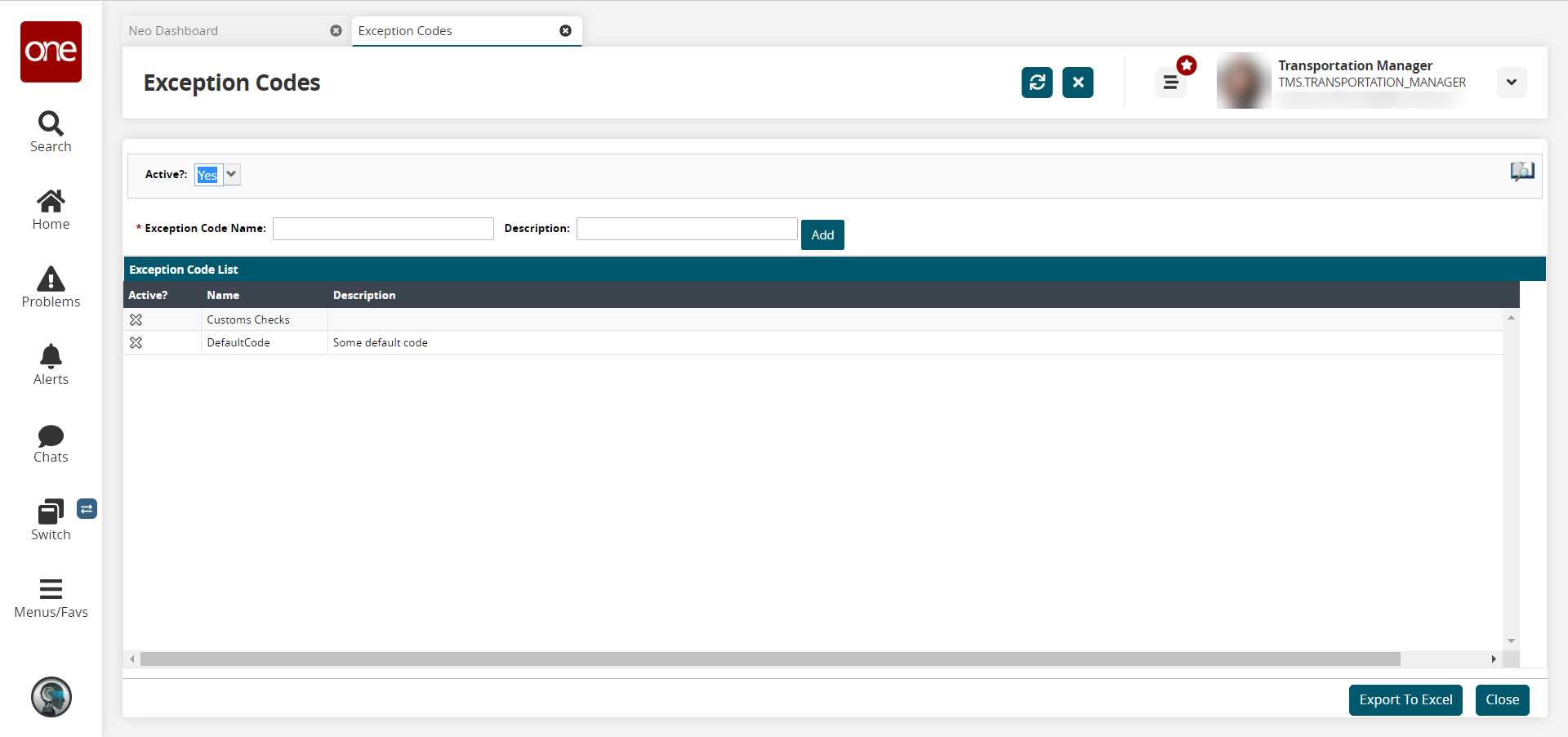Focus the Description input field
This screenshot has height=737, width=1568.
click(687, 229)
